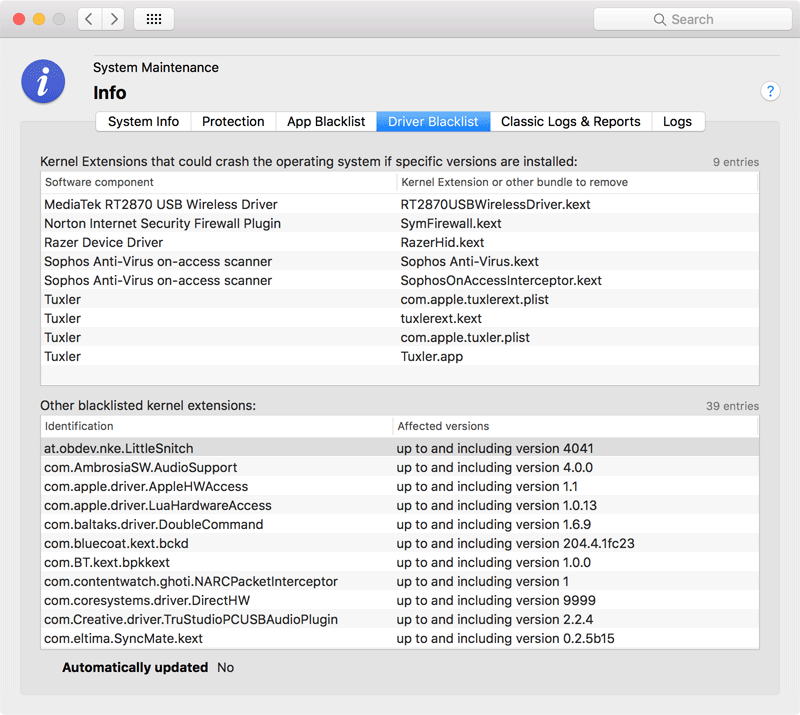The width and height of the screenshot is (800, 715).
Task: Select the at.obdev.nke.LittleSnitch row
Action: click(x=399, y=448)
